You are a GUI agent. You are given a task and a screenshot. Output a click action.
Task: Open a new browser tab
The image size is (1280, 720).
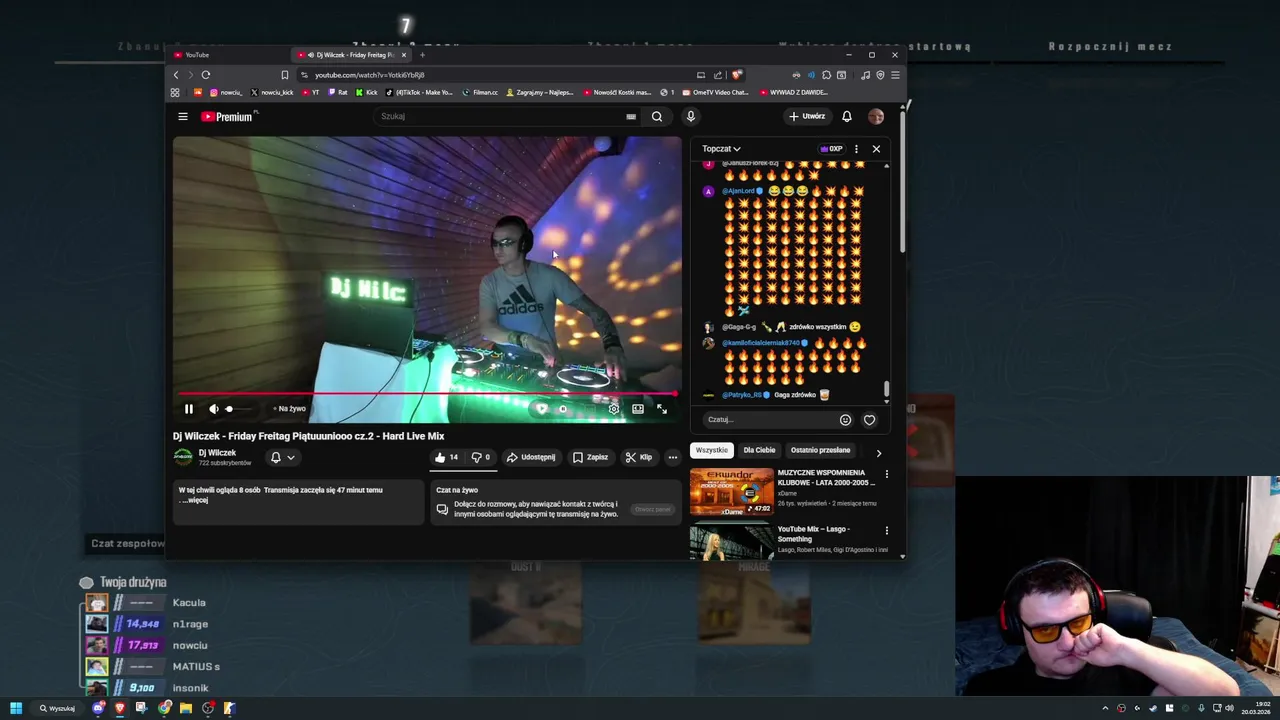(422, 55)
